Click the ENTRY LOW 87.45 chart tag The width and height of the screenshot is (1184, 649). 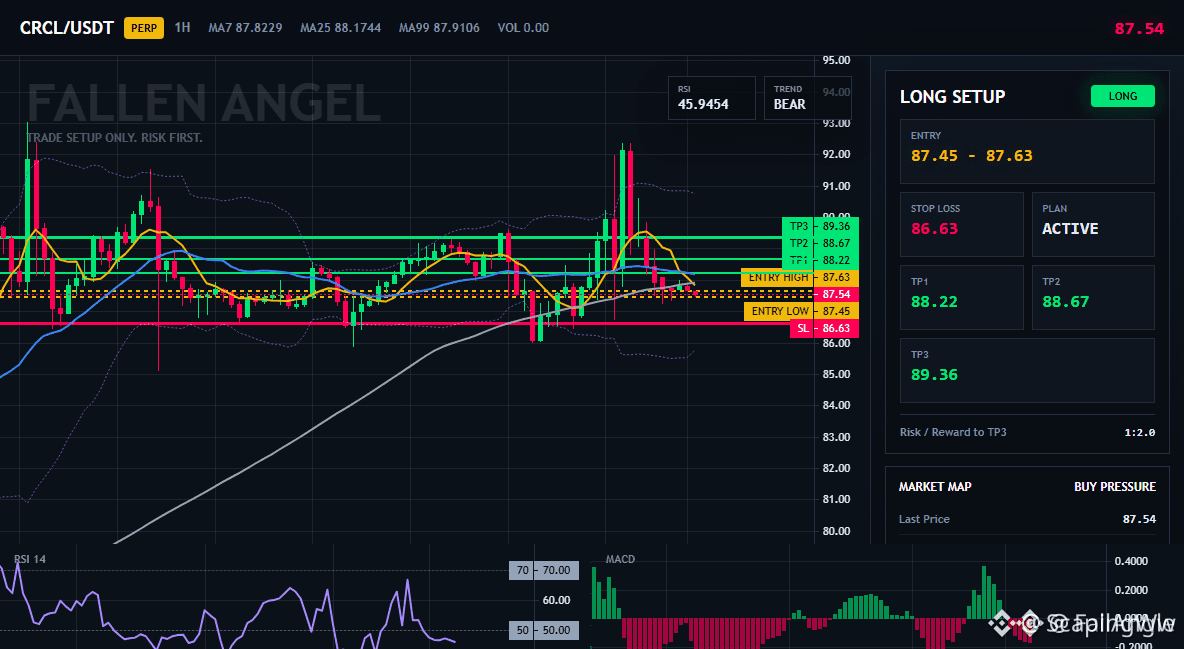click(x=801, y=311)
